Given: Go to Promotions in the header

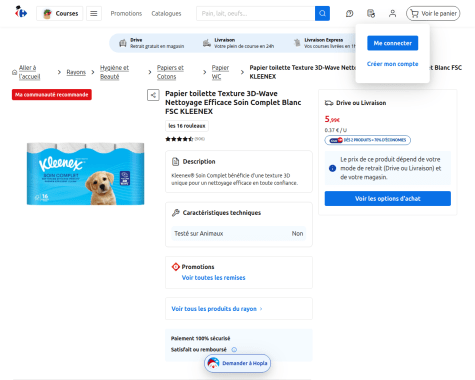Looking at the screenshot, I should pyautogui.click(x=126, y=13).
